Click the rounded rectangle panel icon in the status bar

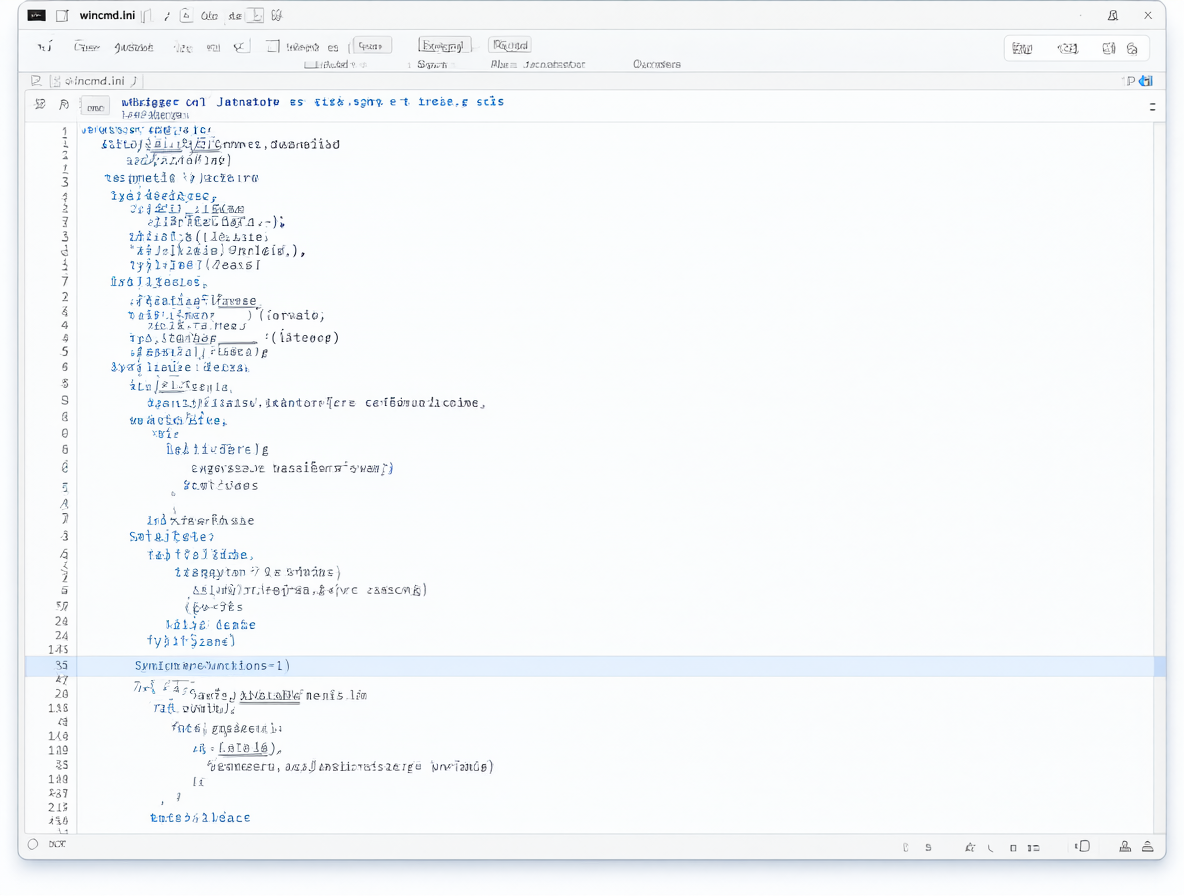pos(1083,846)
